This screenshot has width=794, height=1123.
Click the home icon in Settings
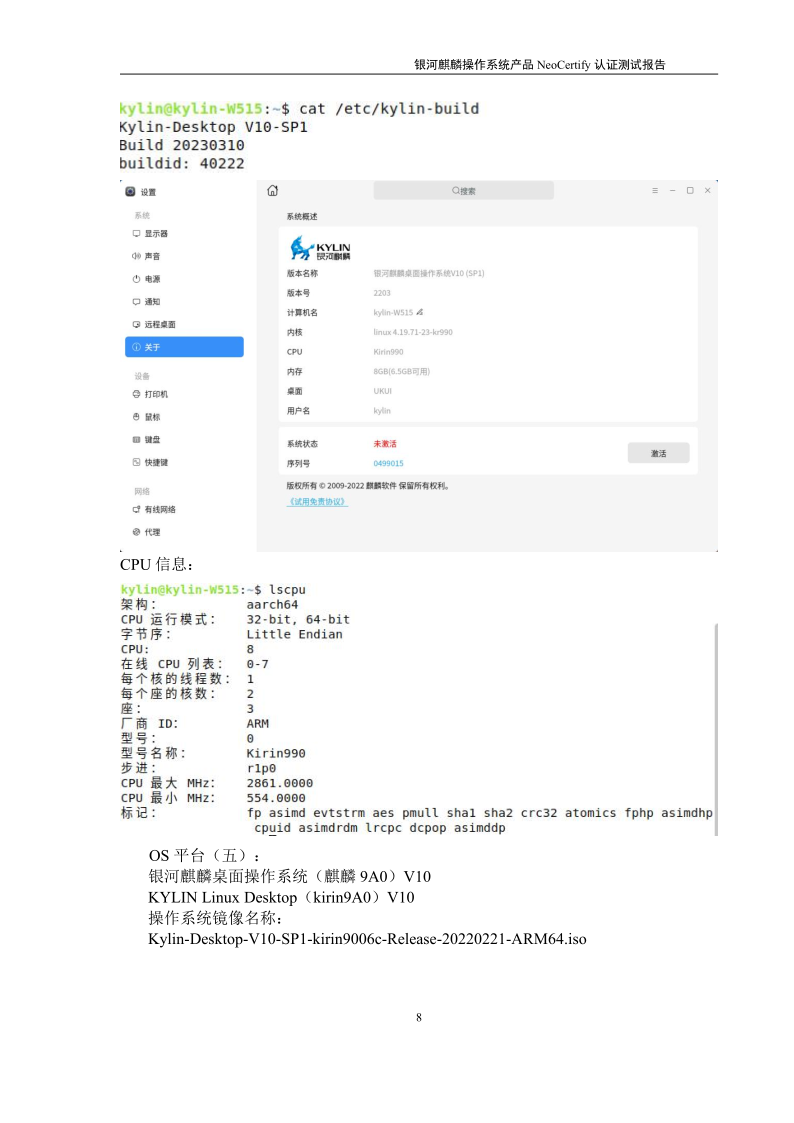pyautogui.click(x=273, y=191)
